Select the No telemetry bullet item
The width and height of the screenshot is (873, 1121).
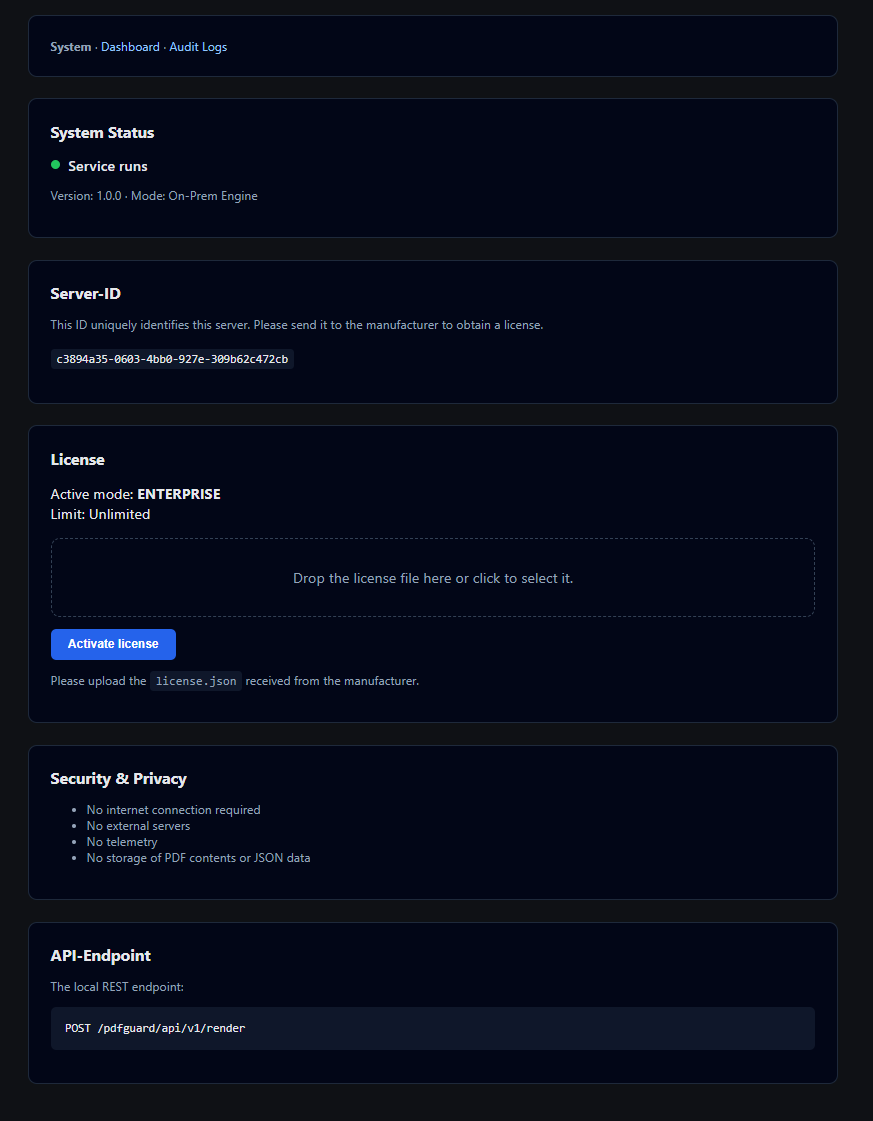click(x=121, y=841)
